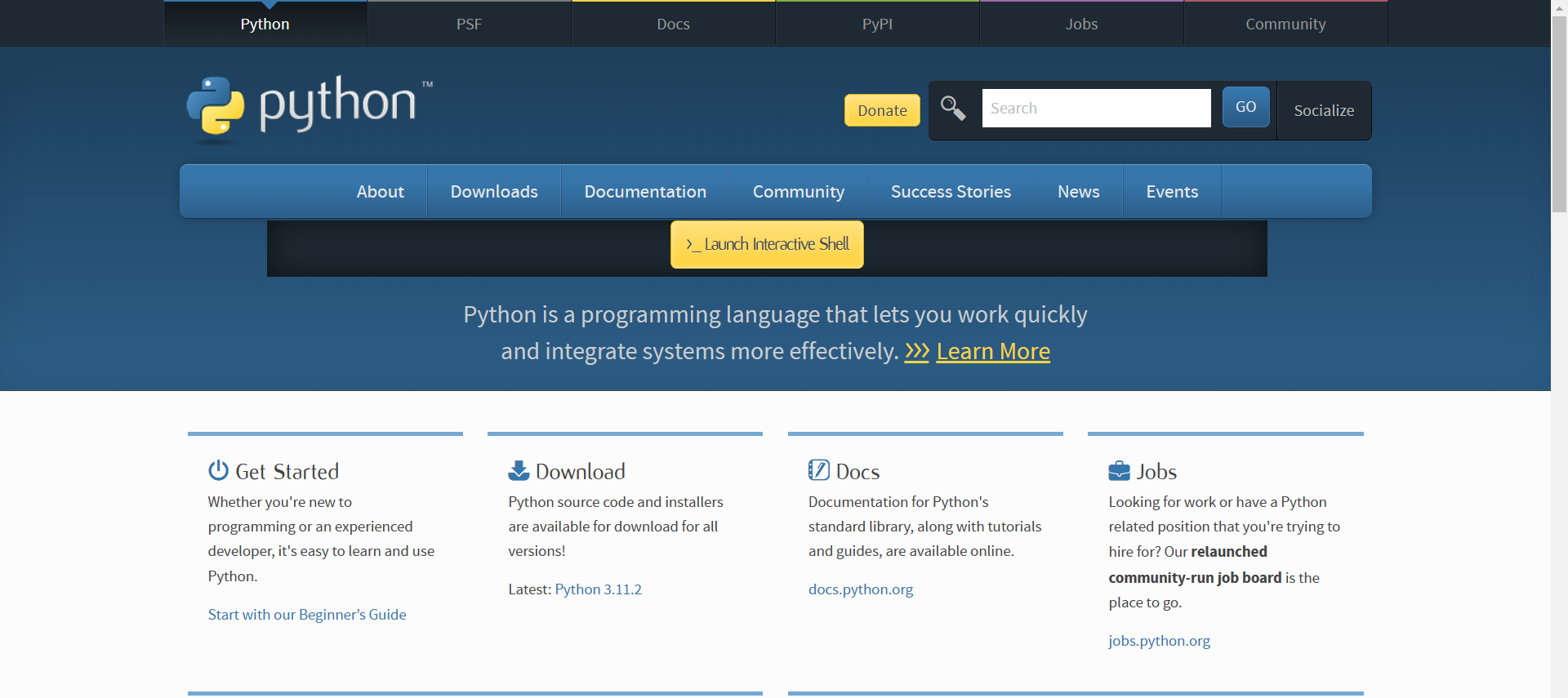Viewport: 1568px width, 698px height.
Task: Click the Download section heading
Action: pyautogui.click(x=581, y=471)
